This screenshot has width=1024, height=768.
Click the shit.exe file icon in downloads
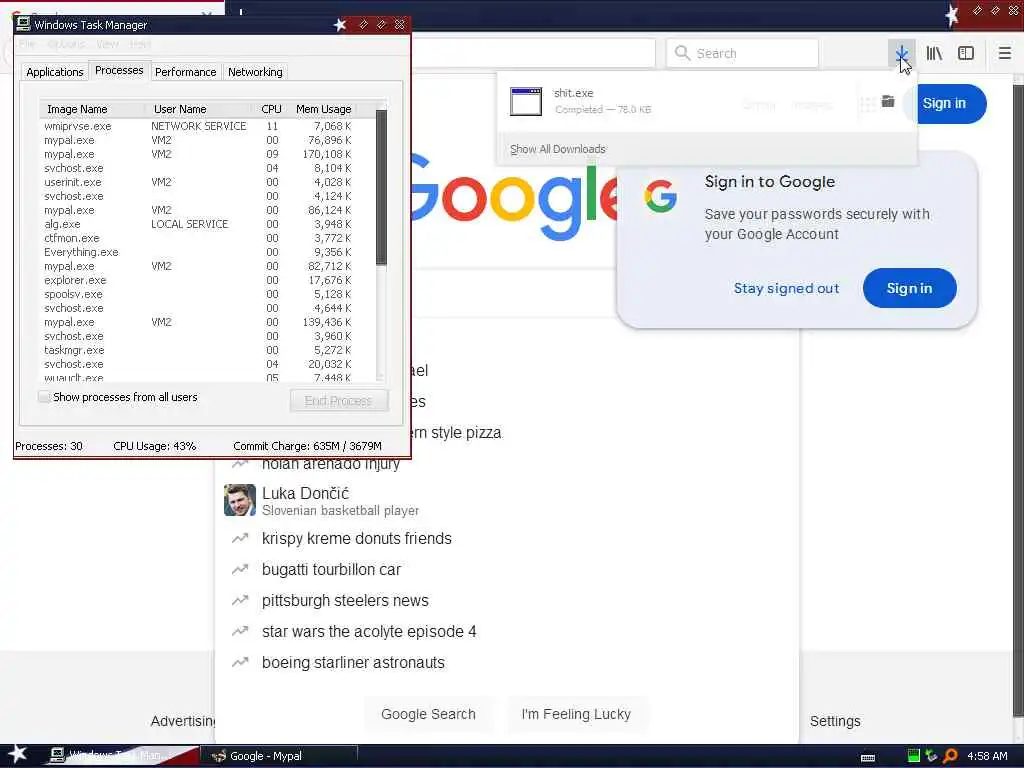point(526,101)
